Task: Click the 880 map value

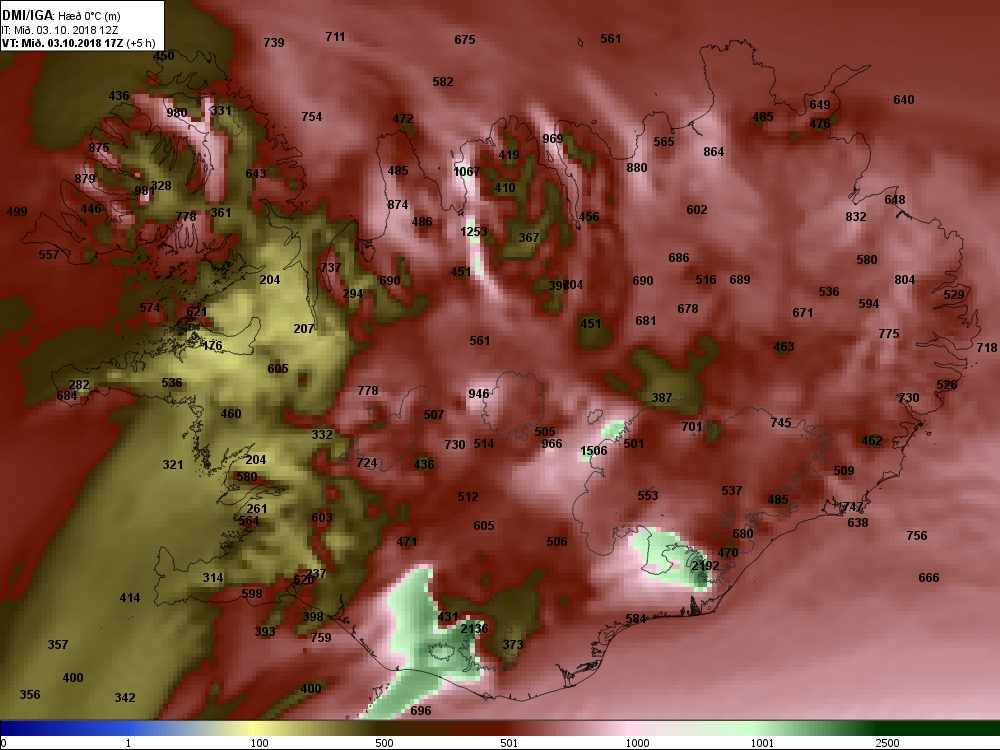Action: (x=636, y=168)
